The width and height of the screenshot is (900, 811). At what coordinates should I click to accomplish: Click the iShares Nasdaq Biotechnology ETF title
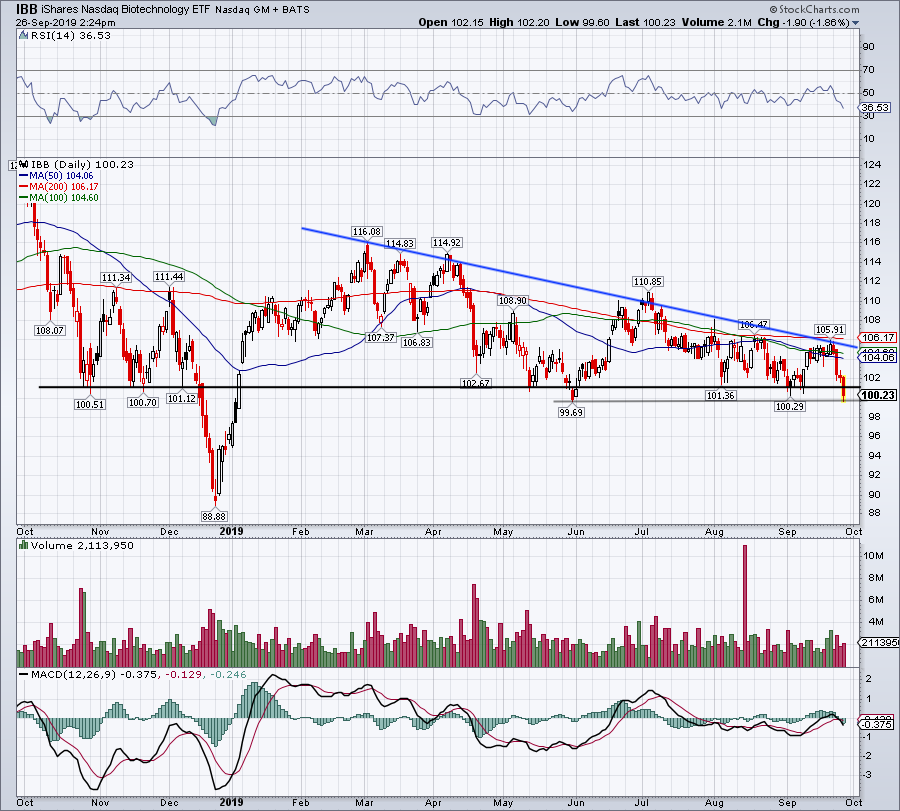coord(125,9)
